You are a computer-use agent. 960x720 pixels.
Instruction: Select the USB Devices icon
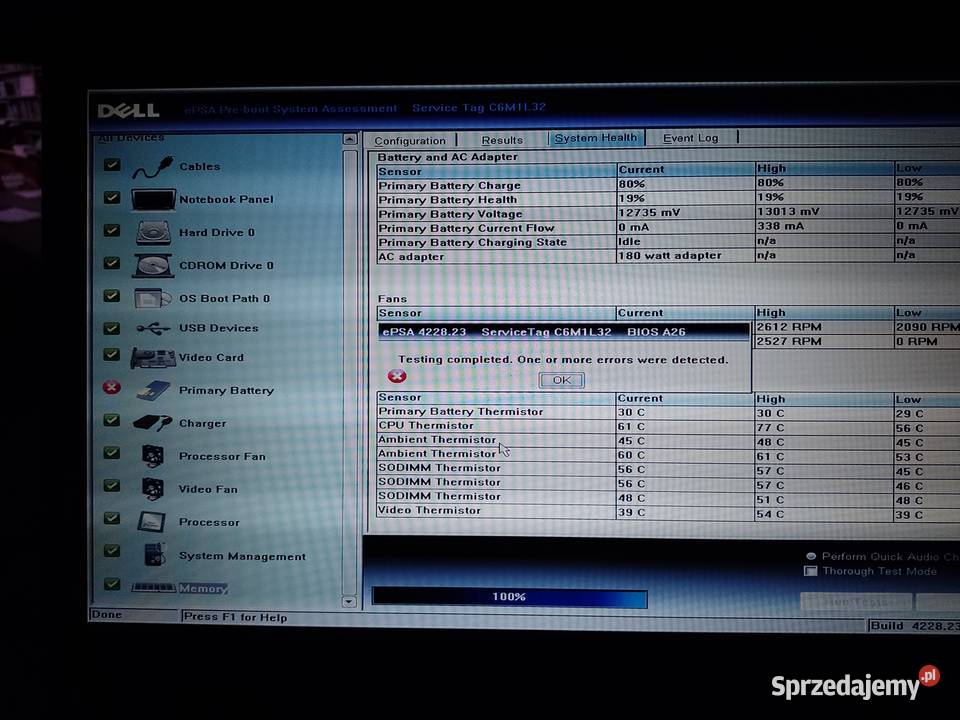(153, 329)
